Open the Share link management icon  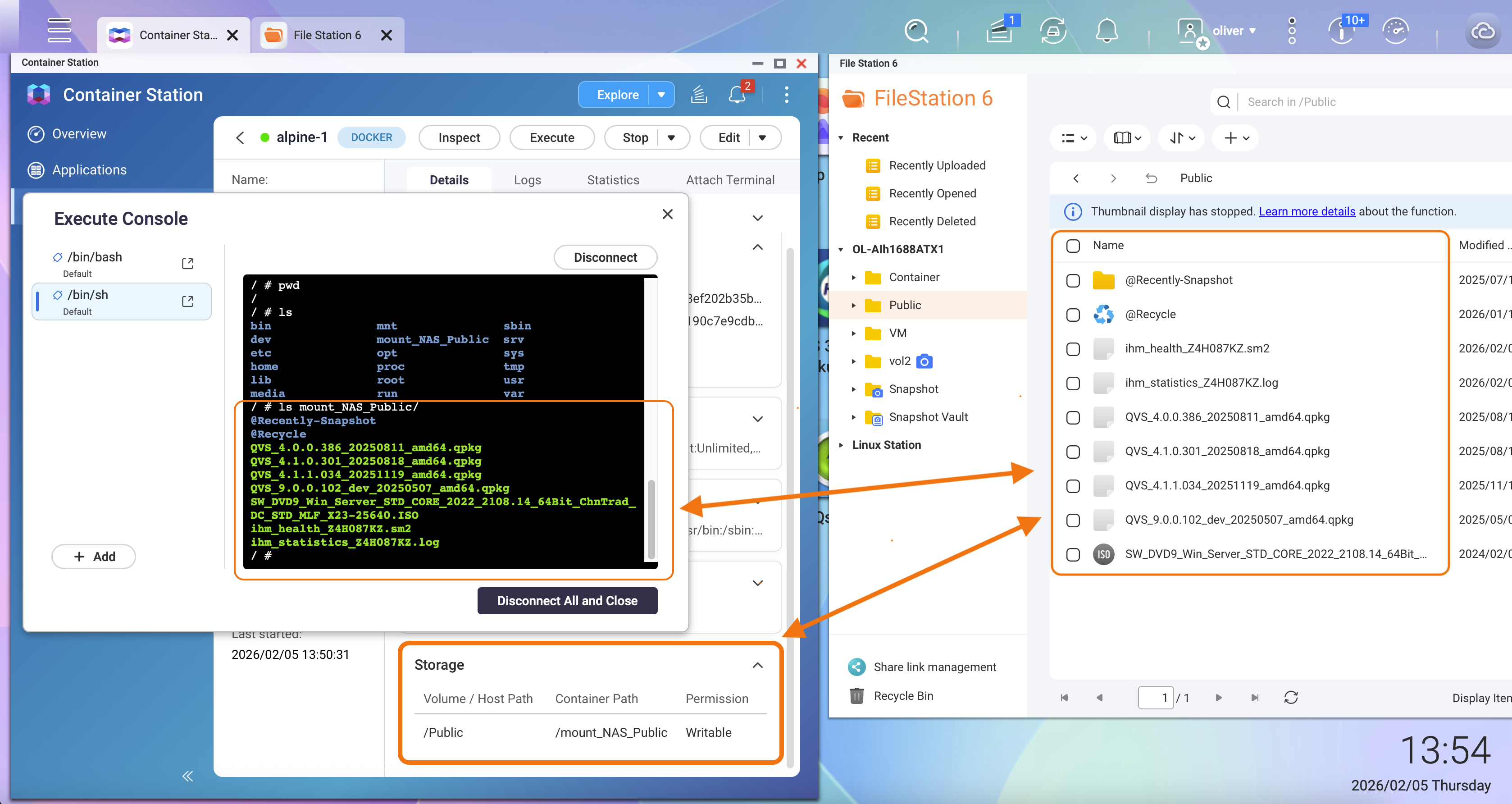tap(856, 667)
